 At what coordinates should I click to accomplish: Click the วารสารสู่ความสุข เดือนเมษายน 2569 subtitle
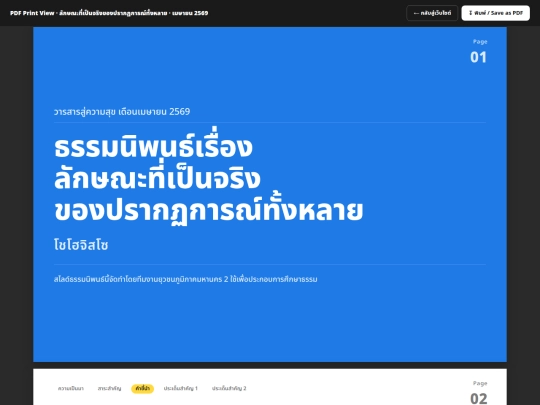[122, 112]
